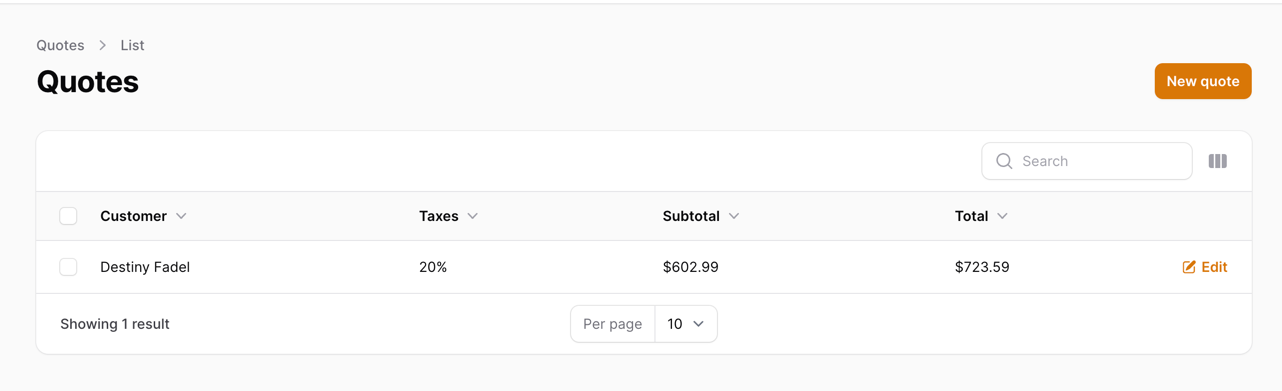Focus the Search input field
Screen dimensions: 1282x391
click(1087, 161)
